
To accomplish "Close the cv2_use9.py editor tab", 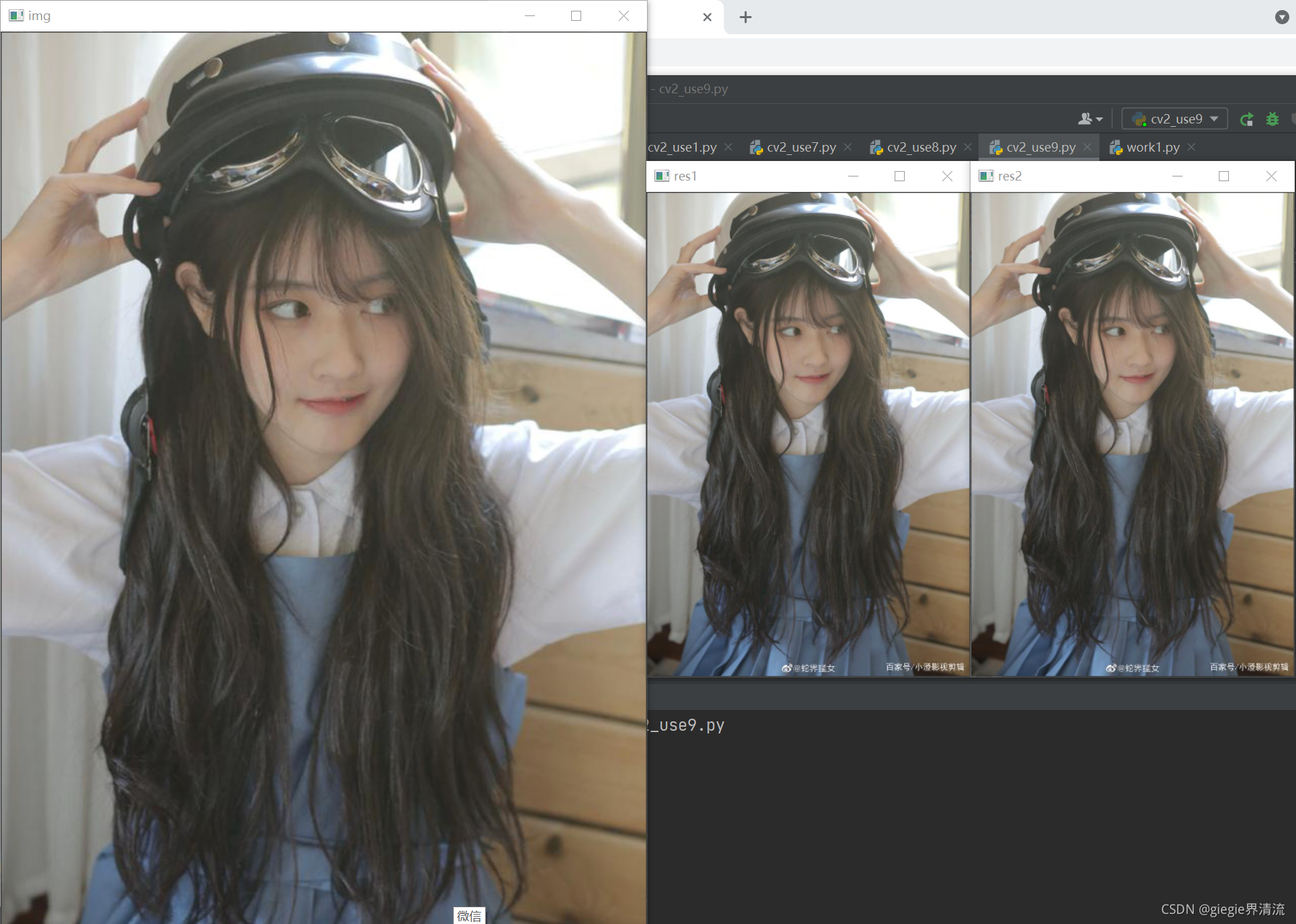I will pos(1087,148).
